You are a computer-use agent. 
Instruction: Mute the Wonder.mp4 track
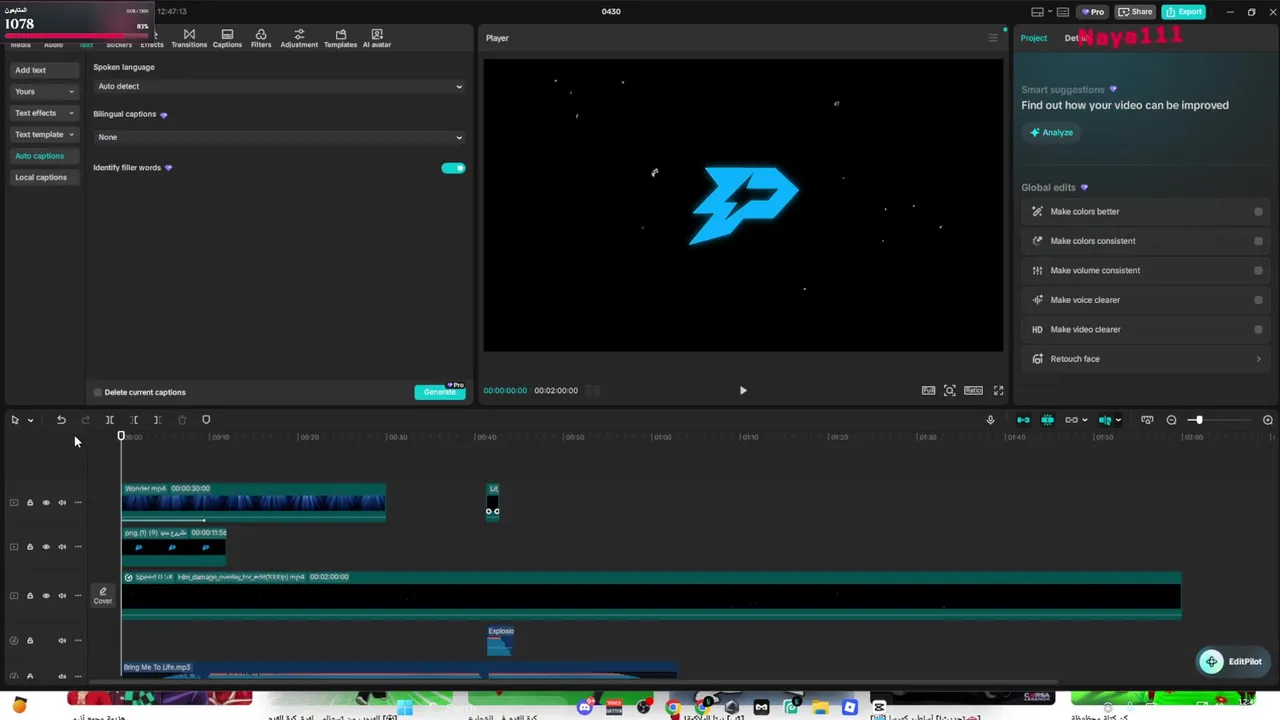click(x=62, y=503)
